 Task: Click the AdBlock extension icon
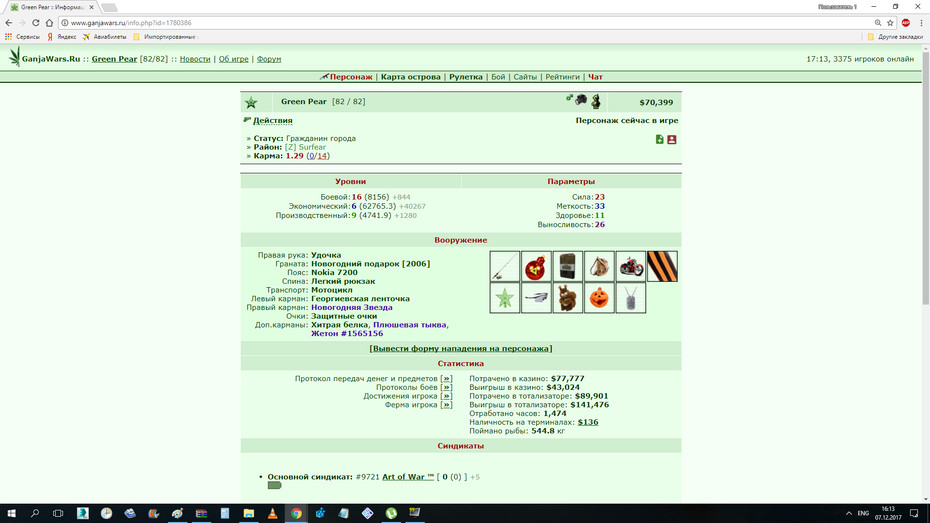(906, 23)
